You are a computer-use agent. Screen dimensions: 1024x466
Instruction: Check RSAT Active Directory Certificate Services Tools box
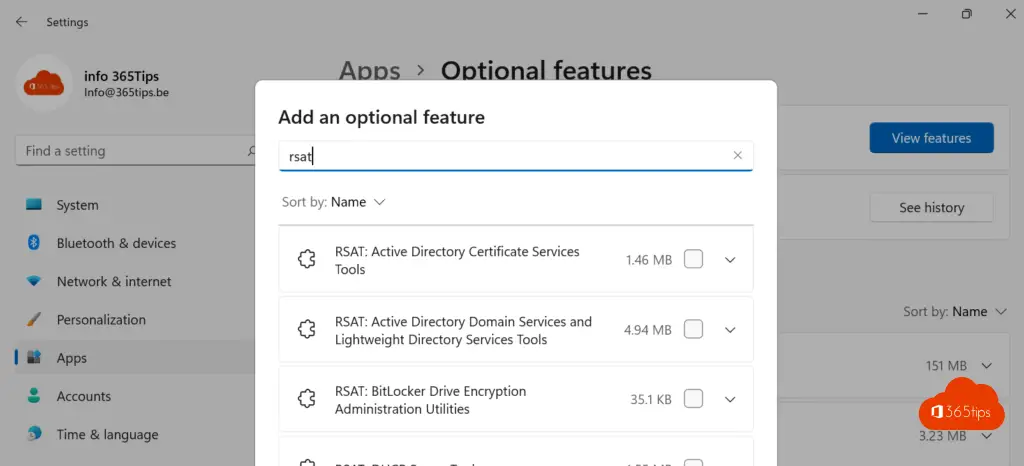coord(693,260)
